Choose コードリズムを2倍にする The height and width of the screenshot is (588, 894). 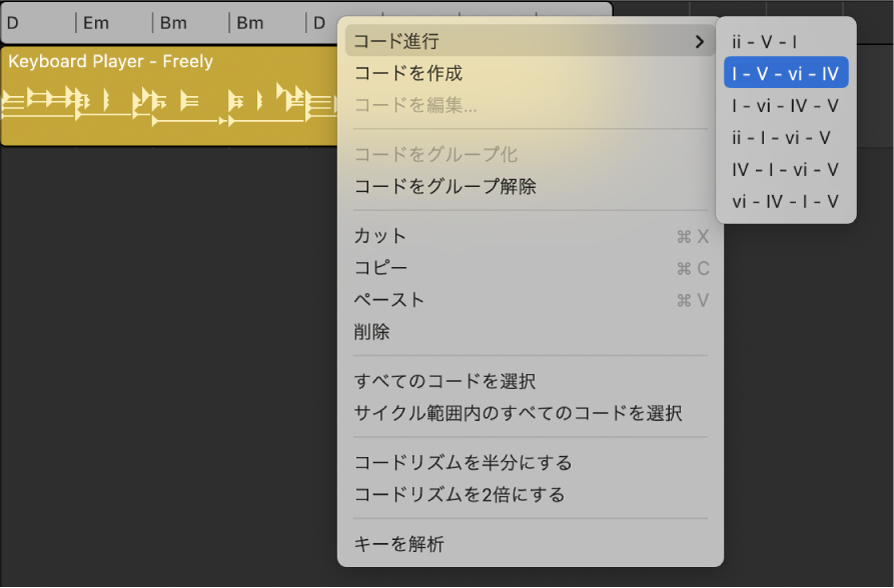point(459,495)
